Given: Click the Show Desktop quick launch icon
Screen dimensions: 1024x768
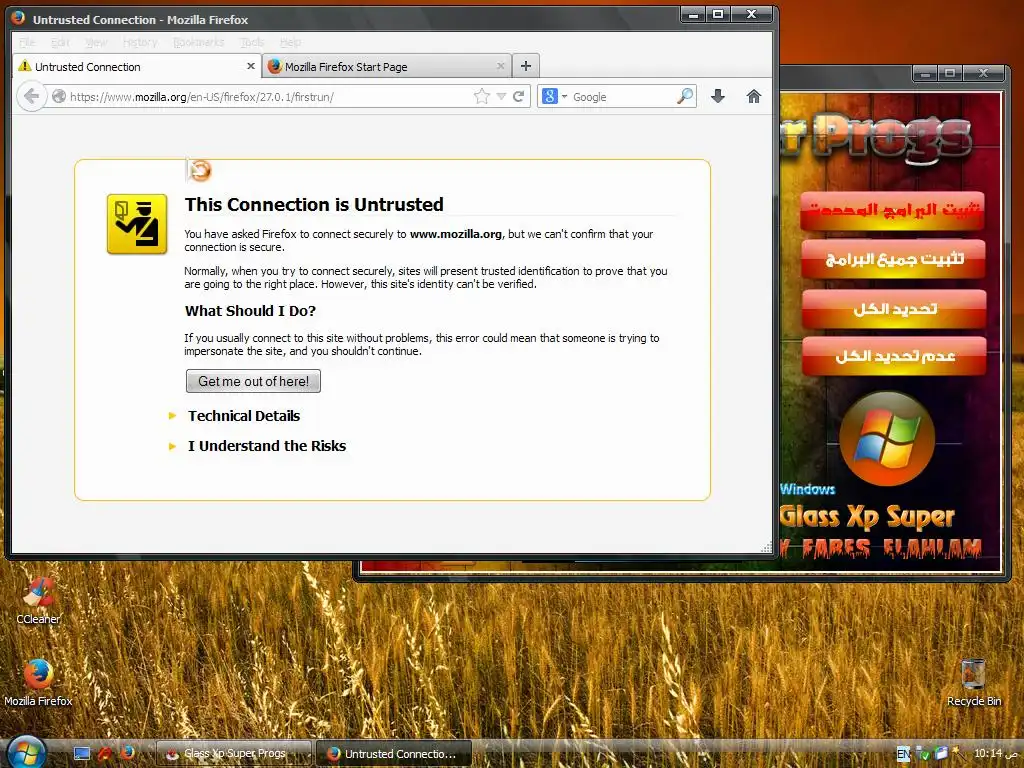Looking at the screenshot, I should coord(82,754).
